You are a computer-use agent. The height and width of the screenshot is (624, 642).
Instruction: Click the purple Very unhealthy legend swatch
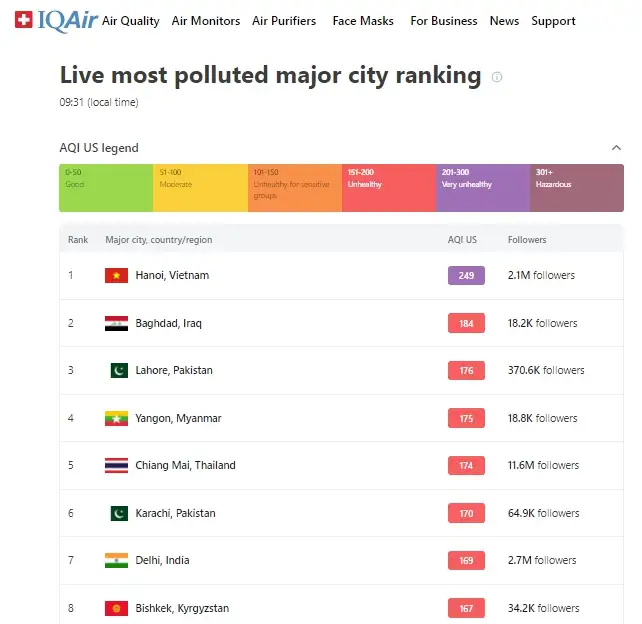point(482,188)
